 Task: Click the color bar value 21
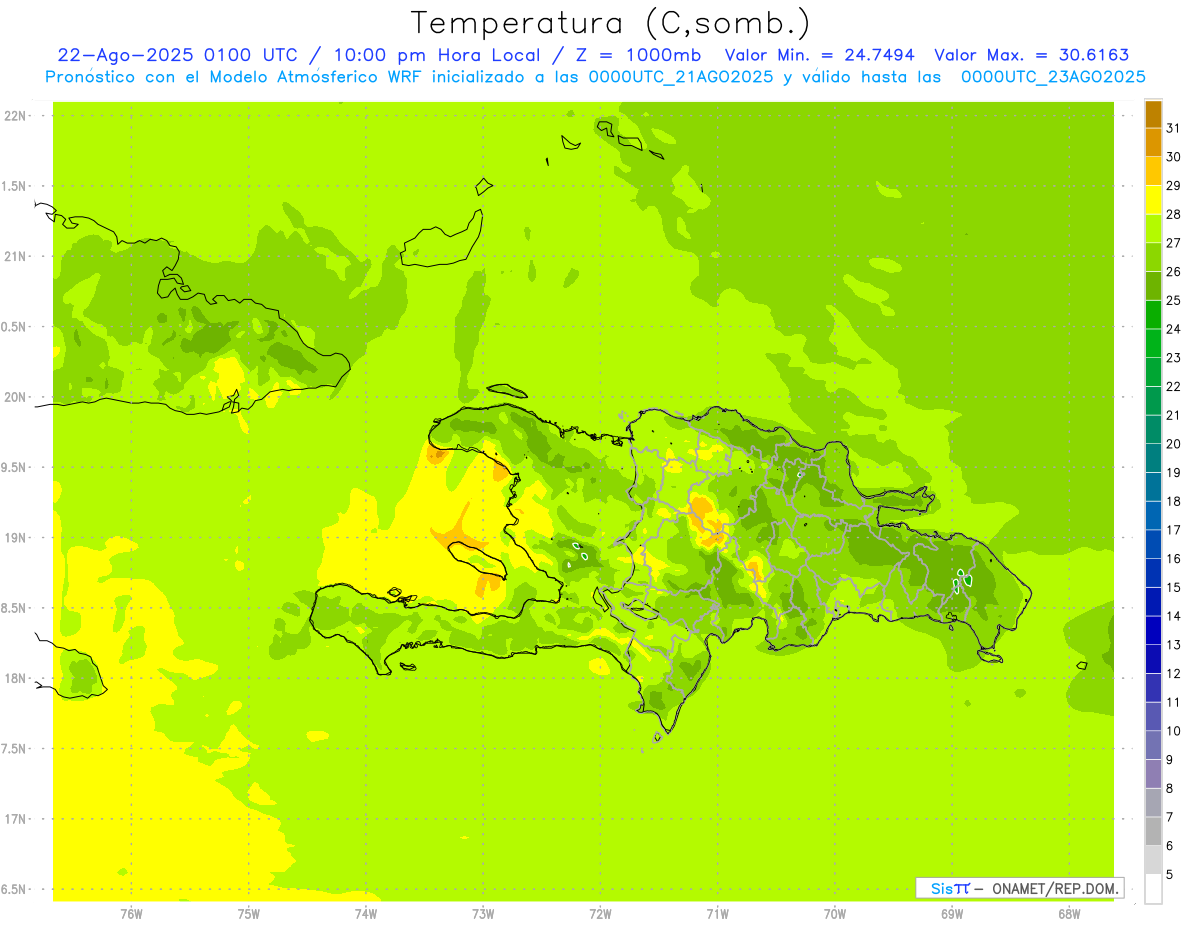pos(1173,415)
